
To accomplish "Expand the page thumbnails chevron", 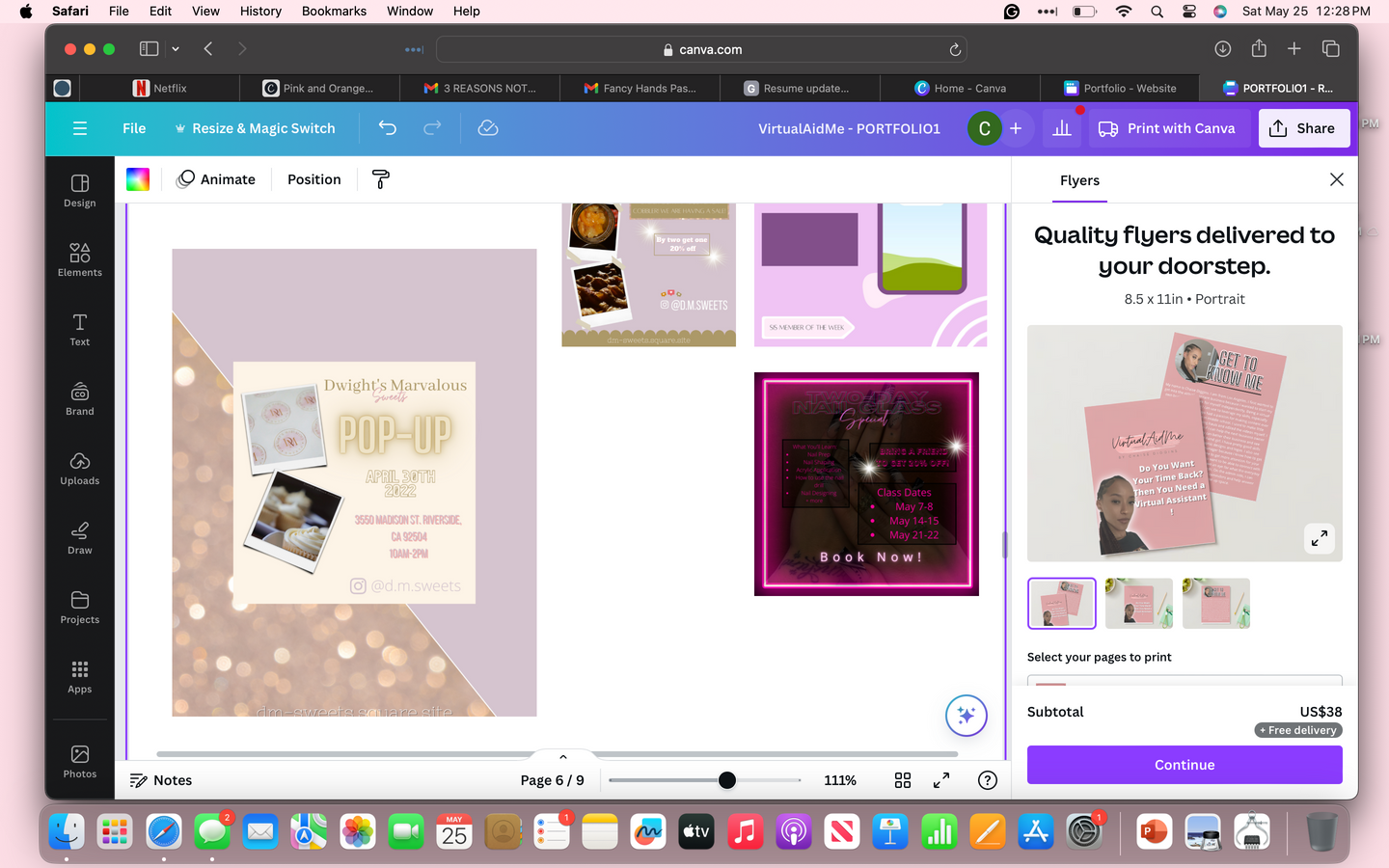I will [x=563, y=757].
